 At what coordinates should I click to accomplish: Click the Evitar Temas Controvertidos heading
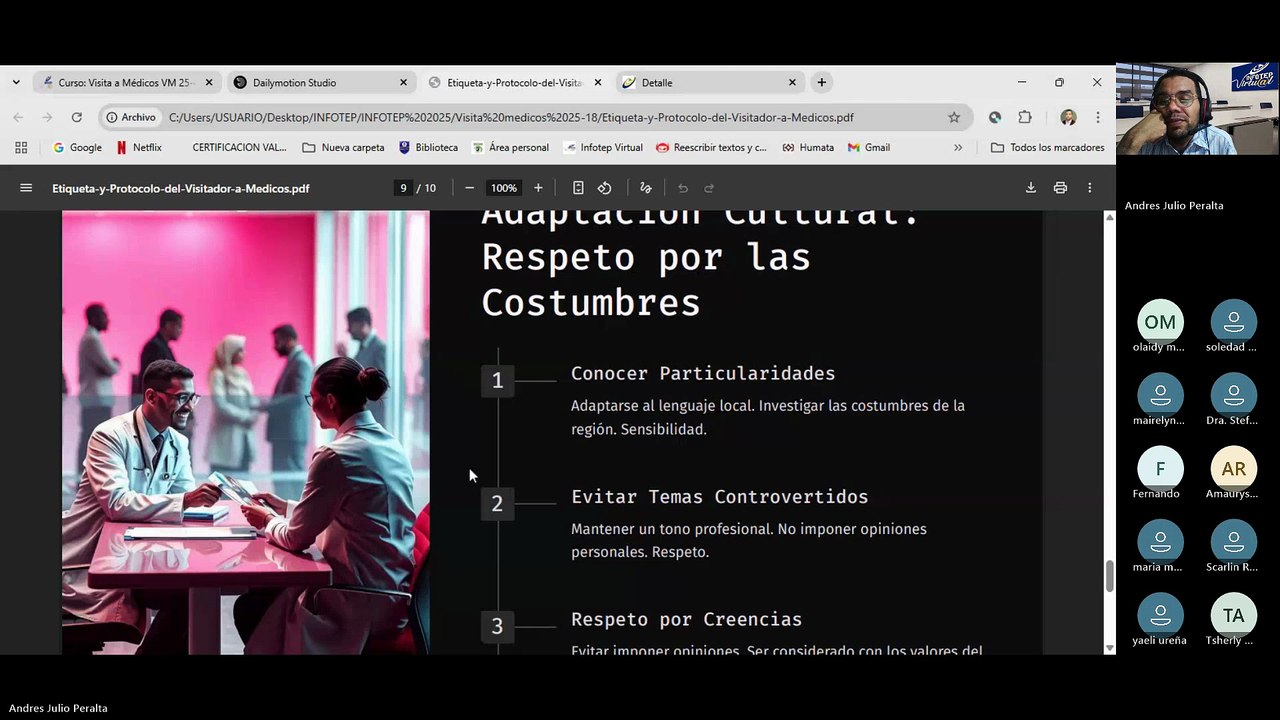tap(719, 497)
